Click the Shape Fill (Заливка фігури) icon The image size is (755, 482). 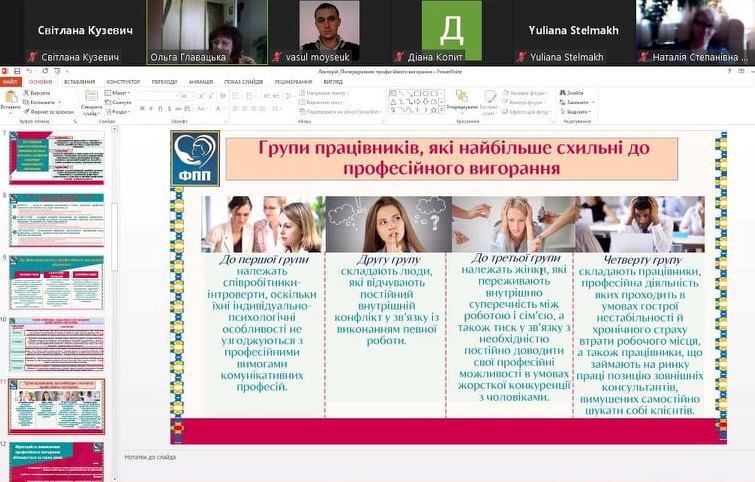pos(506,92)
